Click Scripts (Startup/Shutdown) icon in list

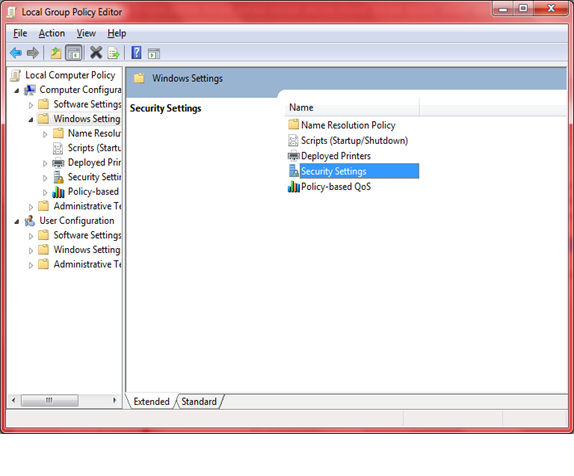293,141
